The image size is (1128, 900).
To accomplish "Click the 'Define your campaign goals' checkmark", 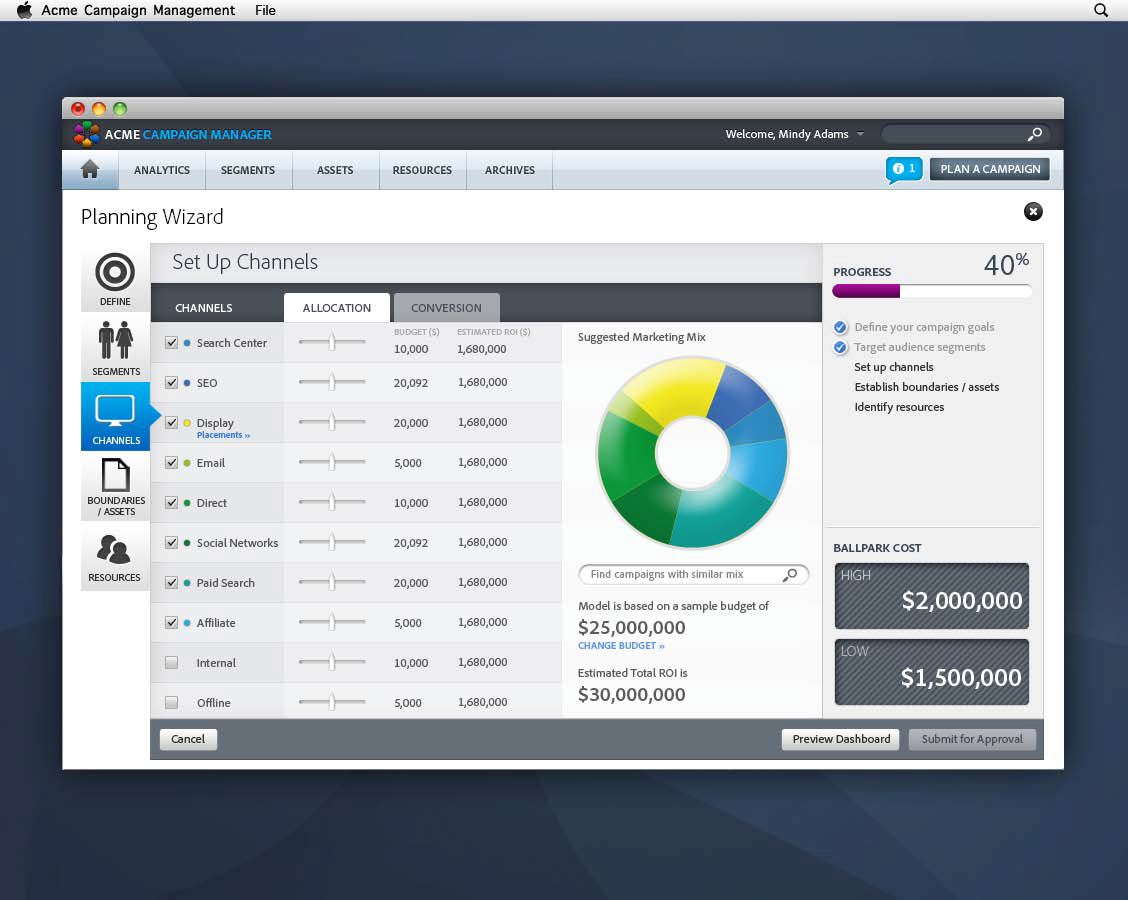I will click(x=840, y=327).
